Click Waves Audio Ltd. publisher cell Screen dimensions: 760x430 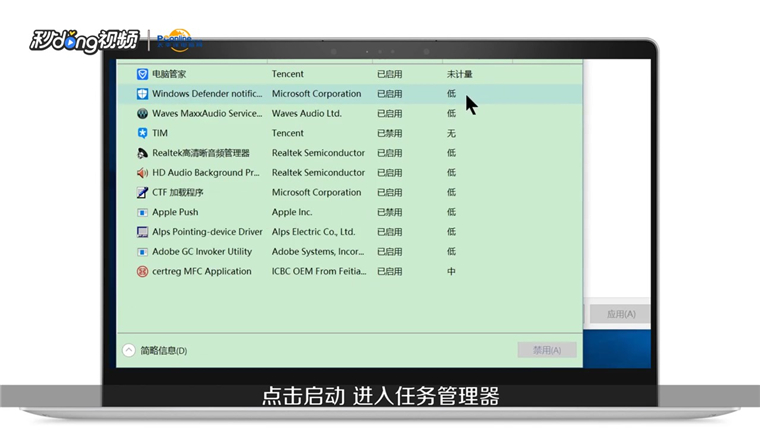point(306,113)
